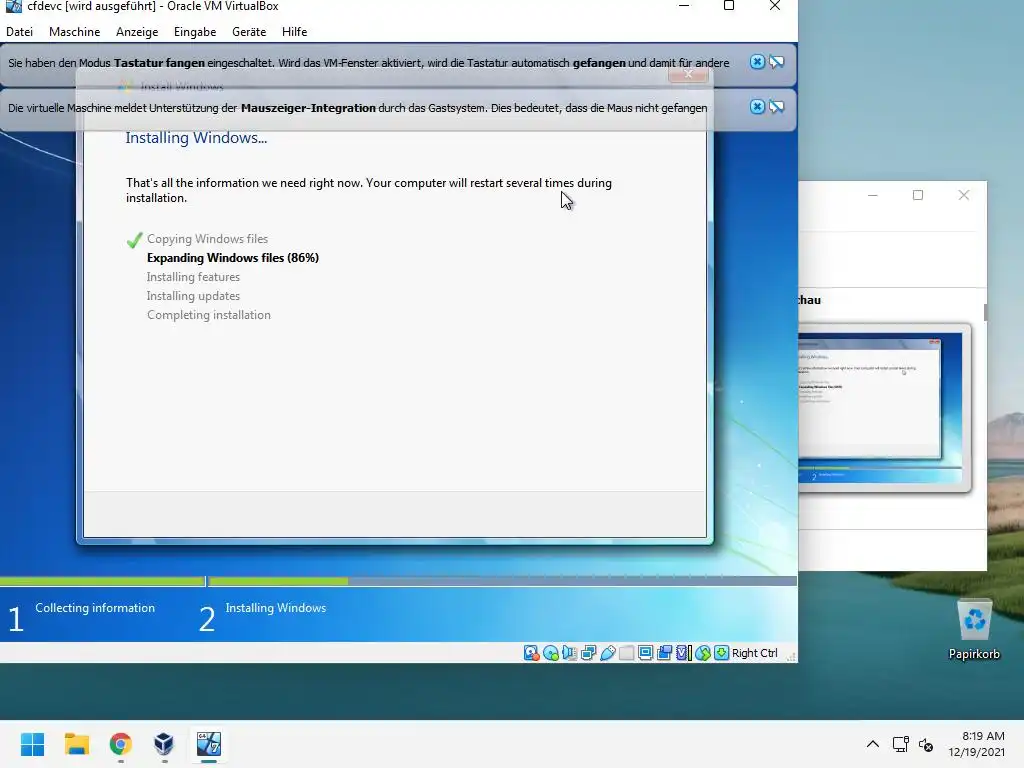Open the Hilfe menu
The image size is (1024, 768).
295,32
